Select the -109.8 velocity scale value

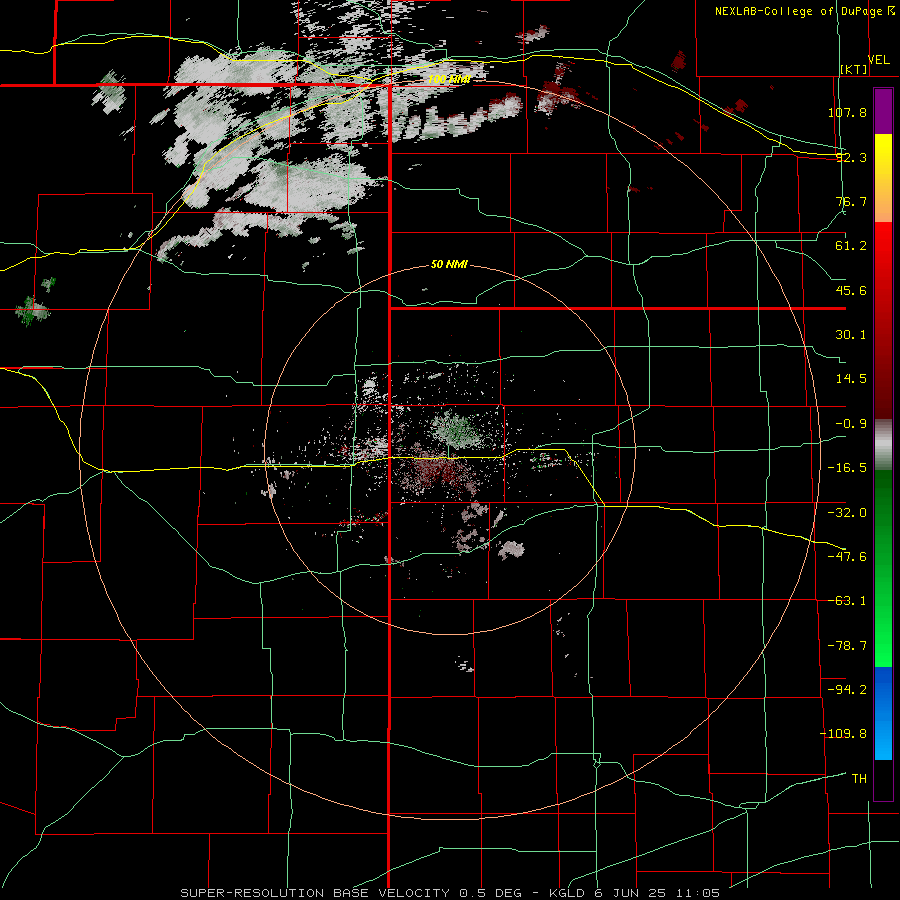pos(843,734)
